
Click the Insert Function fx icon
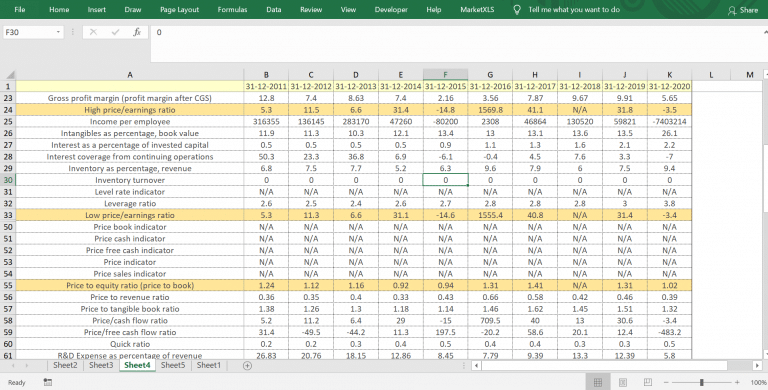coord(137,32)
